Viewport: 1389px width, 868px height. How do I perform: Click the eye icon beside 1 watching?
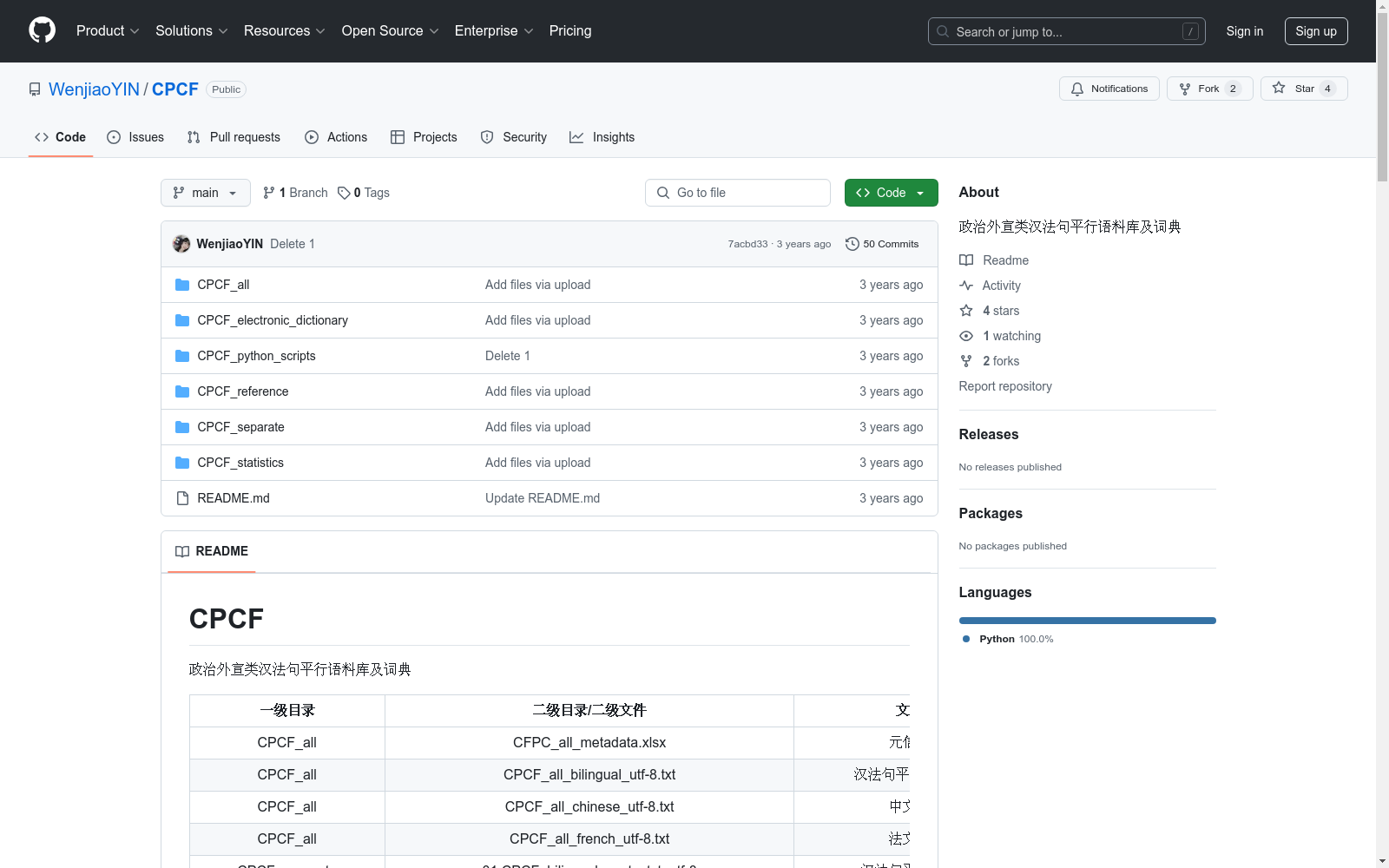[966, 336]
